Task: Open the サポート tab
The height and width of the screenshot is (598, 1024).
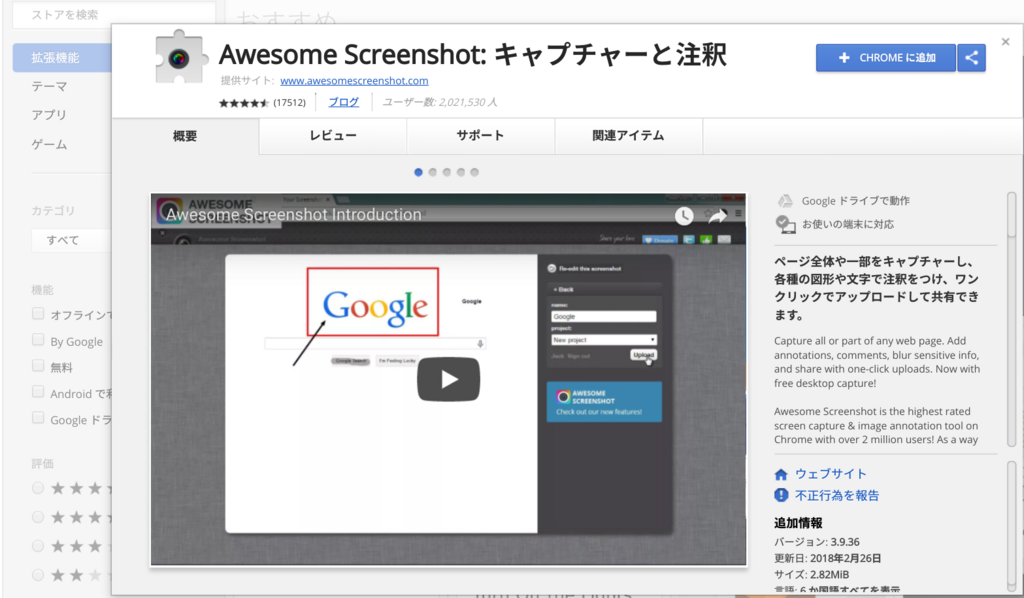Action: [481, 136]
